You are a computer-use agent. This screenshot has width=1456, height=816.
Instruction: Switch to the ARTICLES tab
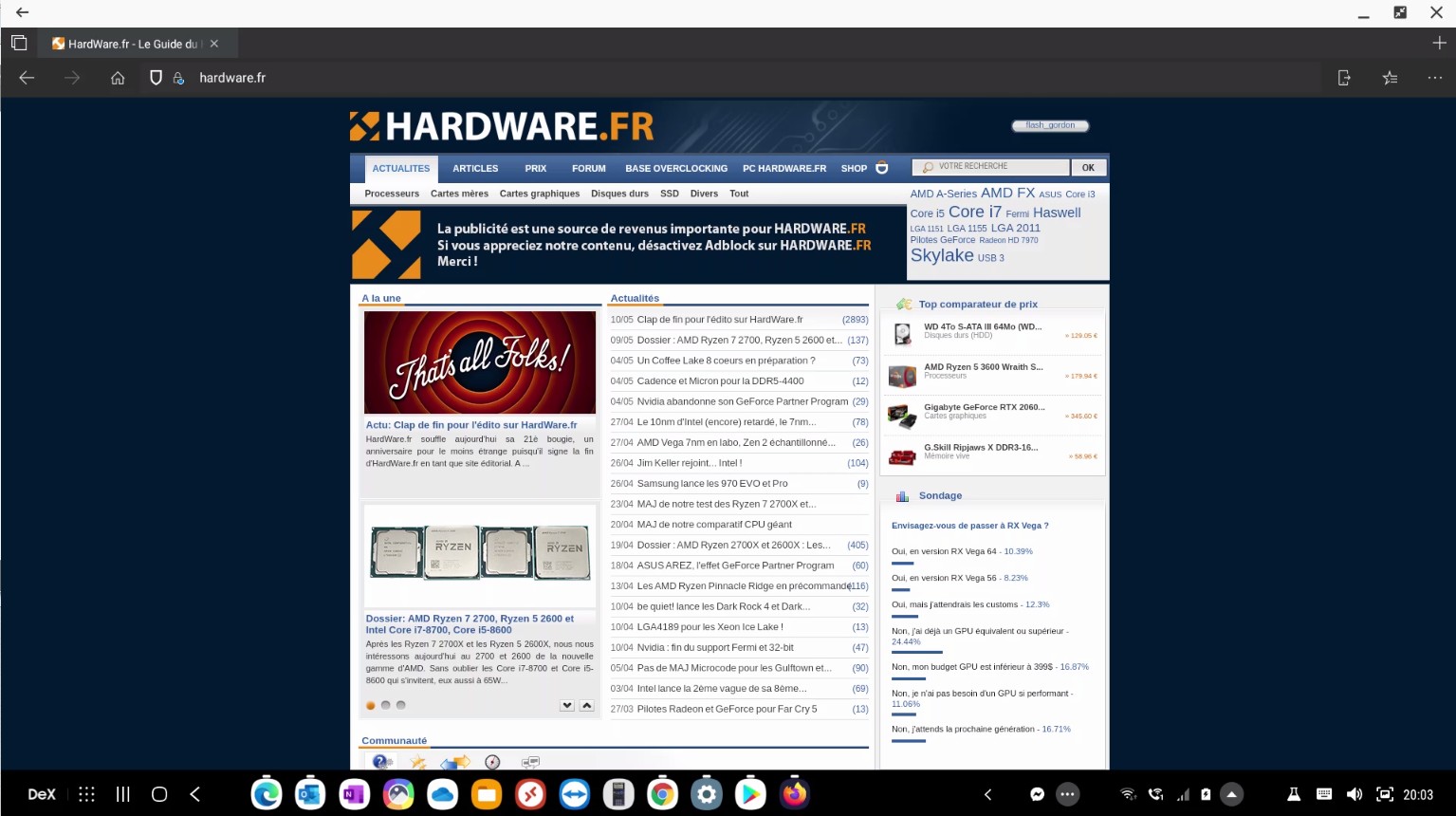point(475,168)
